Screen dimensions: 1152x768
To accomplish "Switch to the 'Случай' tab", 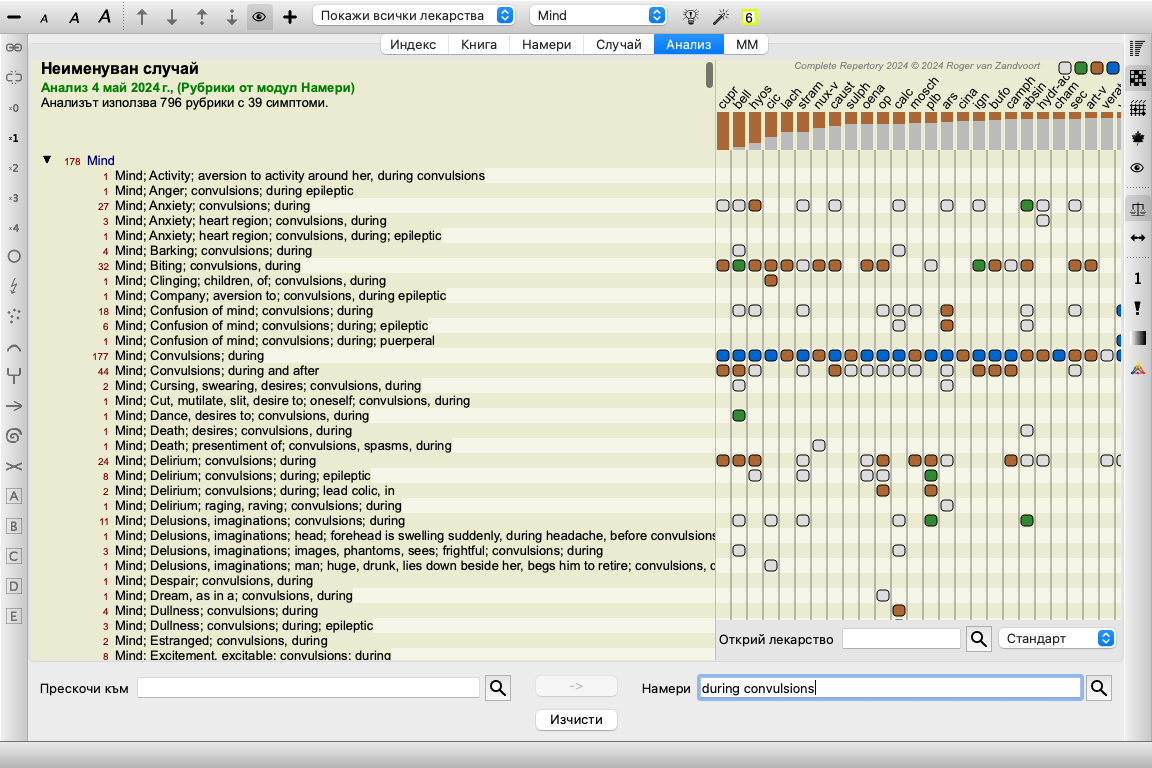I will click(618, 44).
